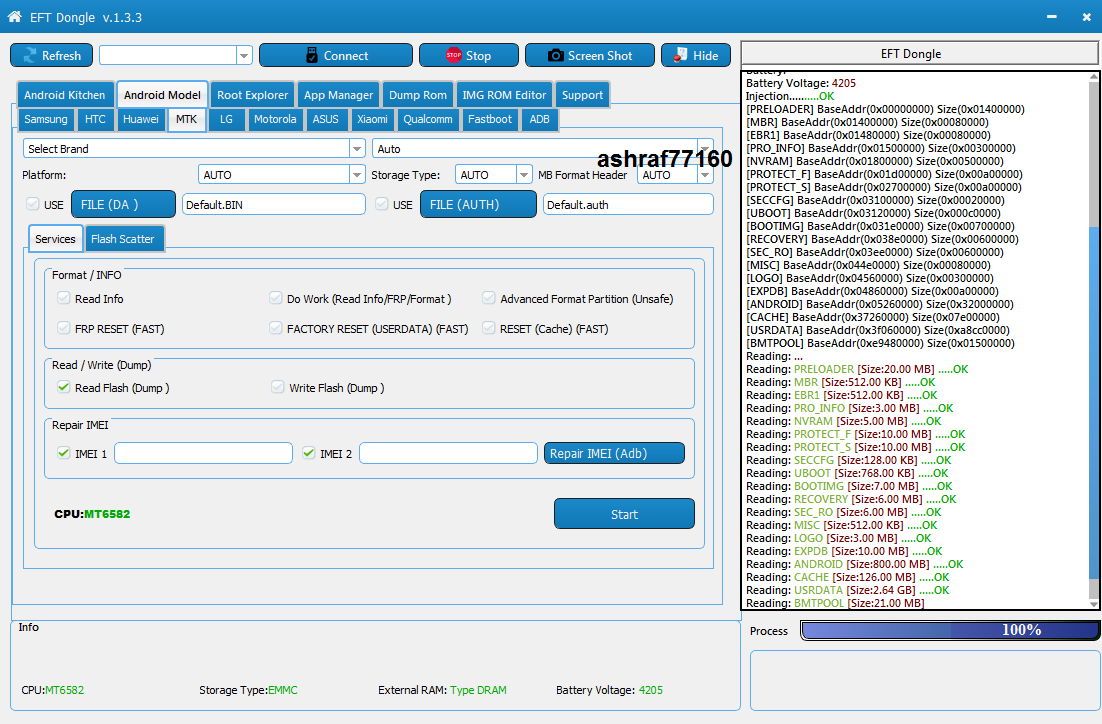Click the Hide button icon

point(680,56)
